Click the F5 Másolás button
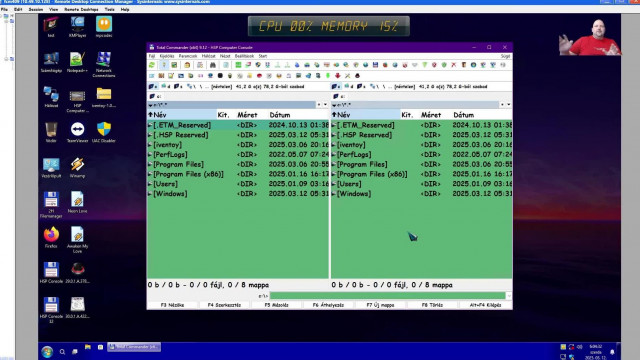 tap(276, 305)
